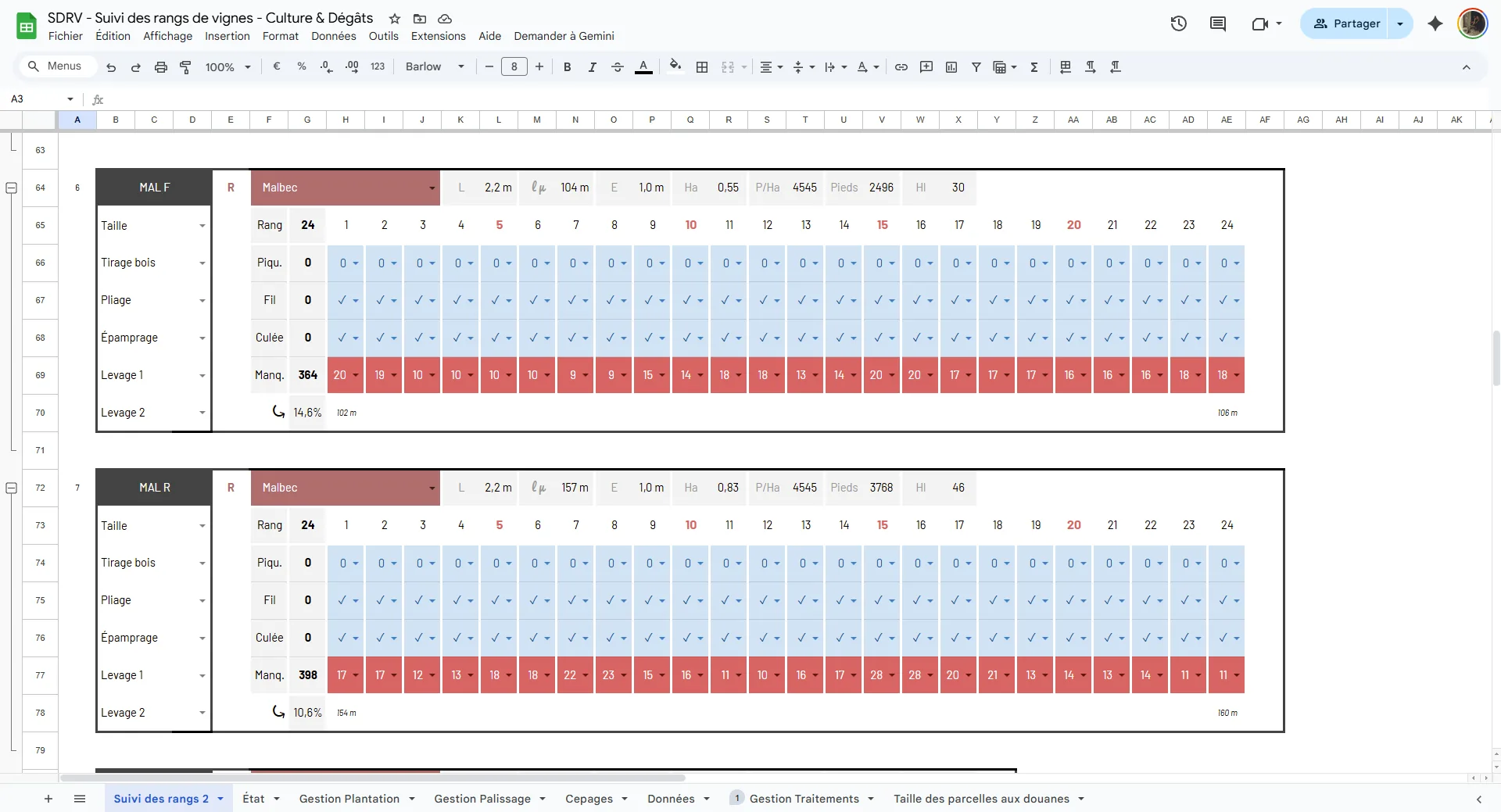
Task: Collapse the row group at row 72
Action: [12, 488]
